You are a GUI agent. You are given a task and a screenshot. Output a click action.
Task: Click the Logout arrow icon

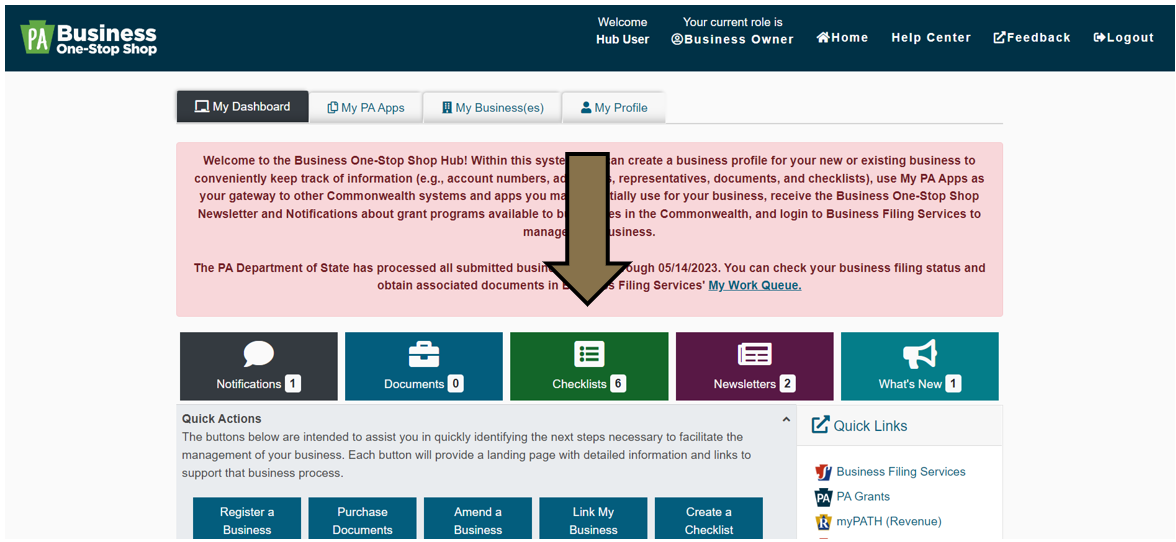(1100, 37)
